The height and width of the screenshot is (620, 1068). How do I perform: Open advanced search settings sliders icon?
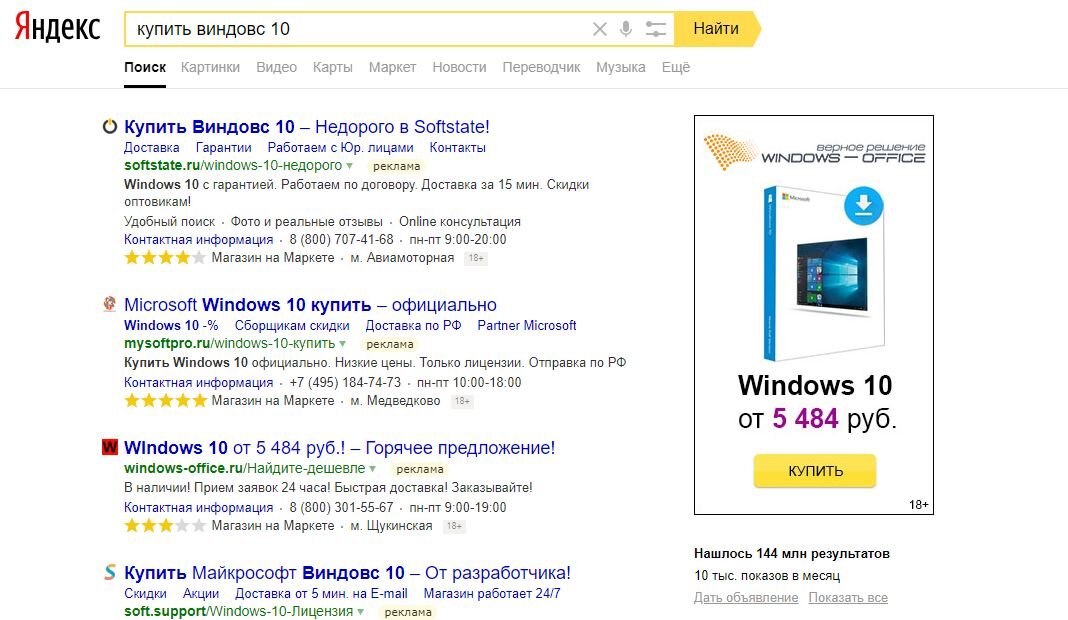655,29
